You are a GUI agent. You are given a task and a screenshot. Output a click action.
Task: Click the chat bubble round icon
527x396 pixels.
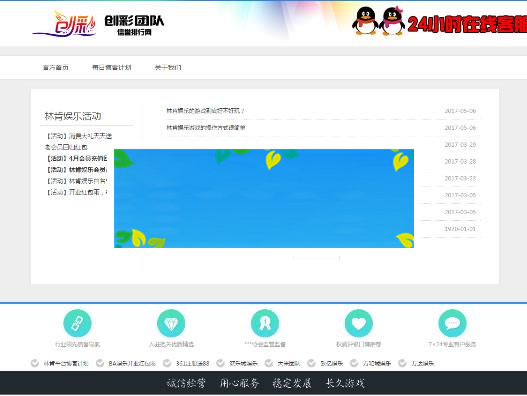coord(452,323)
